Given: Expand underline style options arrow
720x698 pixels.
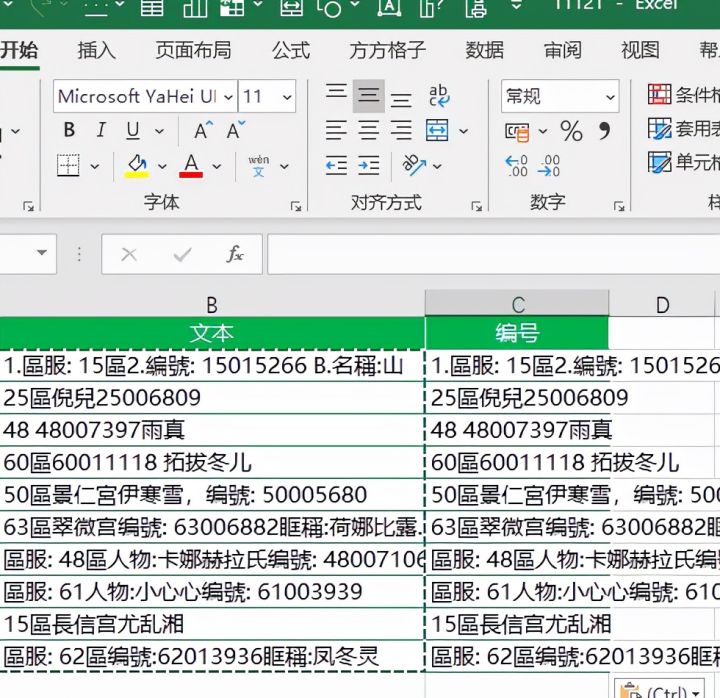Looking at the screenshot, I should click(159, 131).
